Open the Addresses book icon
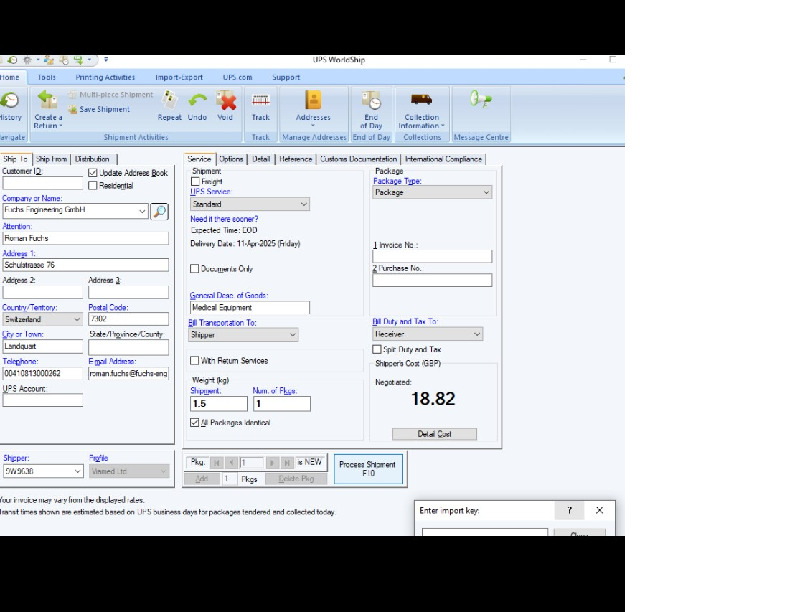Image resolution: width=792 pixels, height=612 pixels. click(x=313, y=100)
